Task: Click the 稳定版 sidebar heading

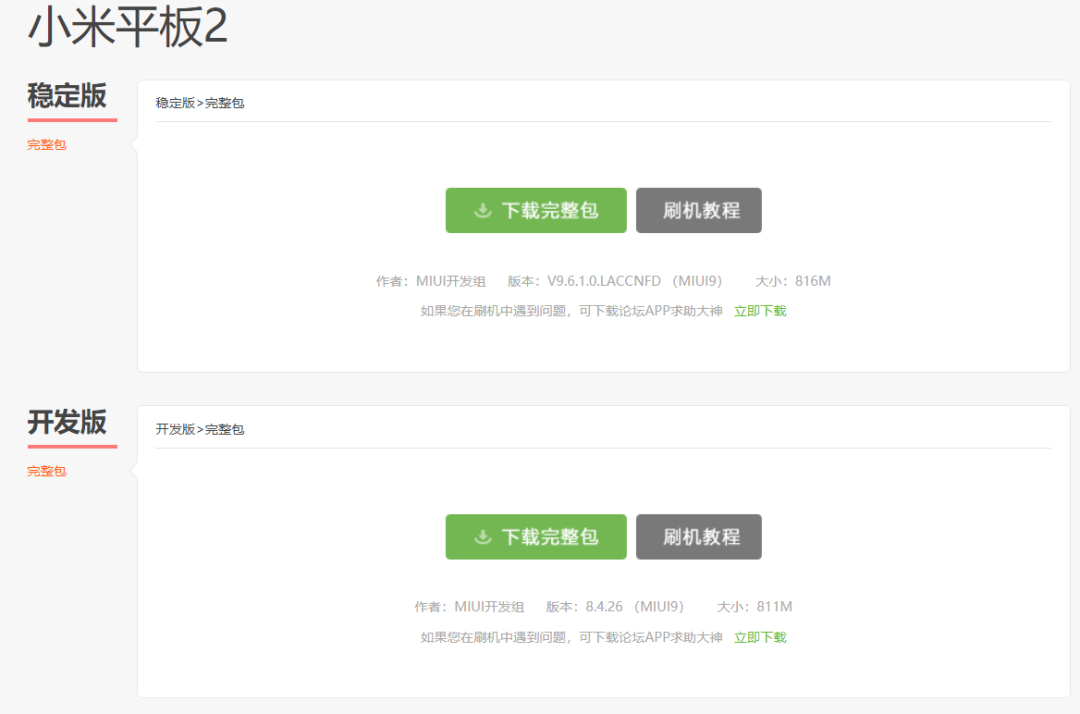Action: (67, 96)
